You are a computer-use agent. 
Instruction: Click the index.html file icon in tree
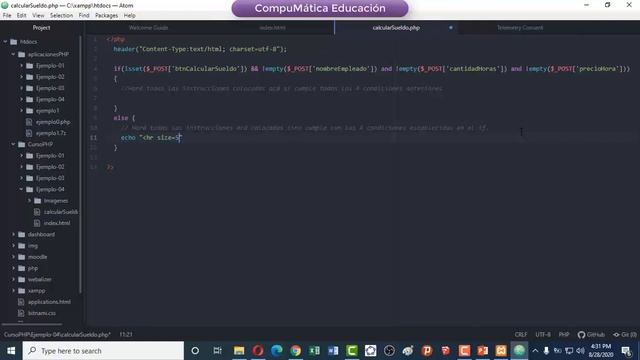[37, 223]
